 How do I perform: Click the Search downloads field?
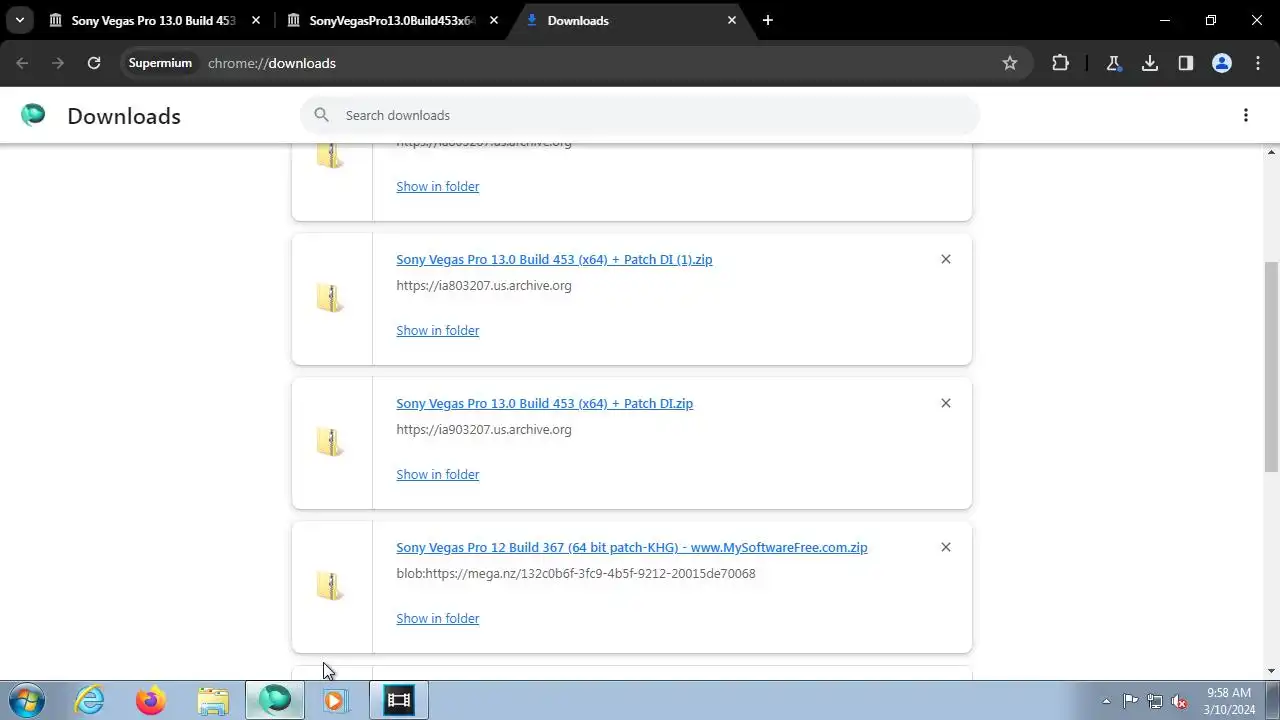640,115
